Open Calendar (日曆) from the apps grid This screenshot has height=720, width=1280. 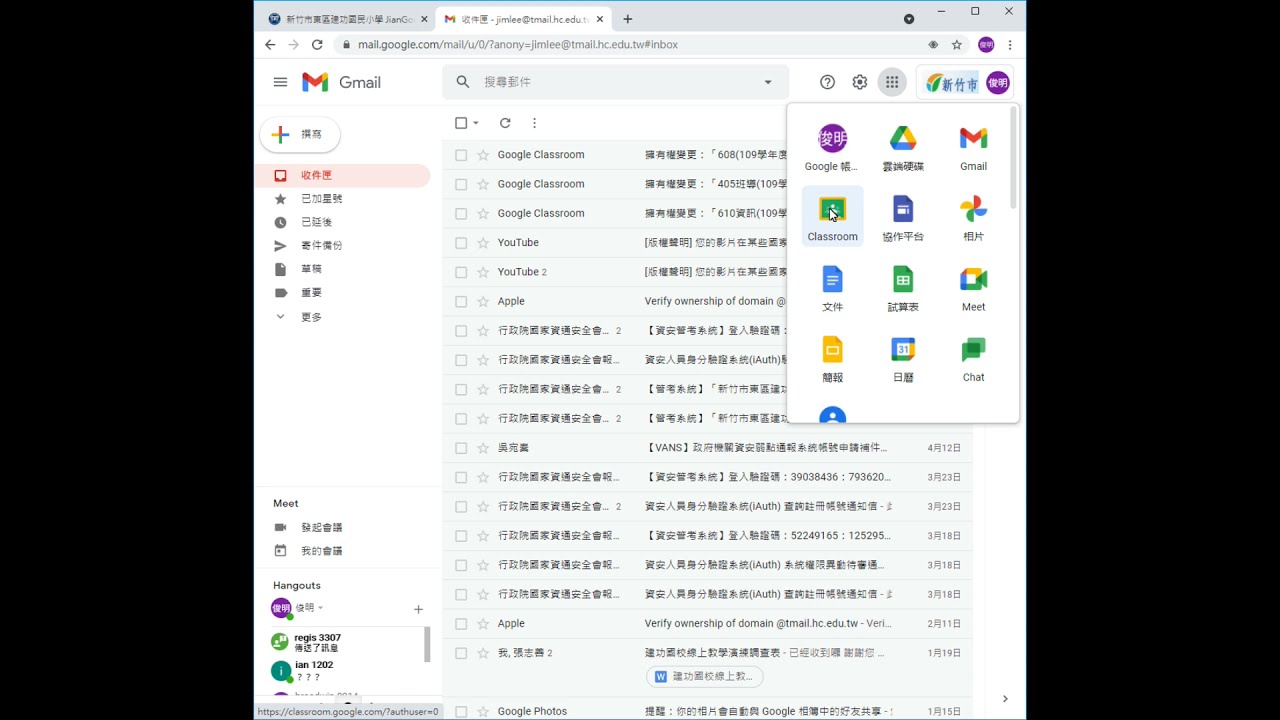click(903, 359)
